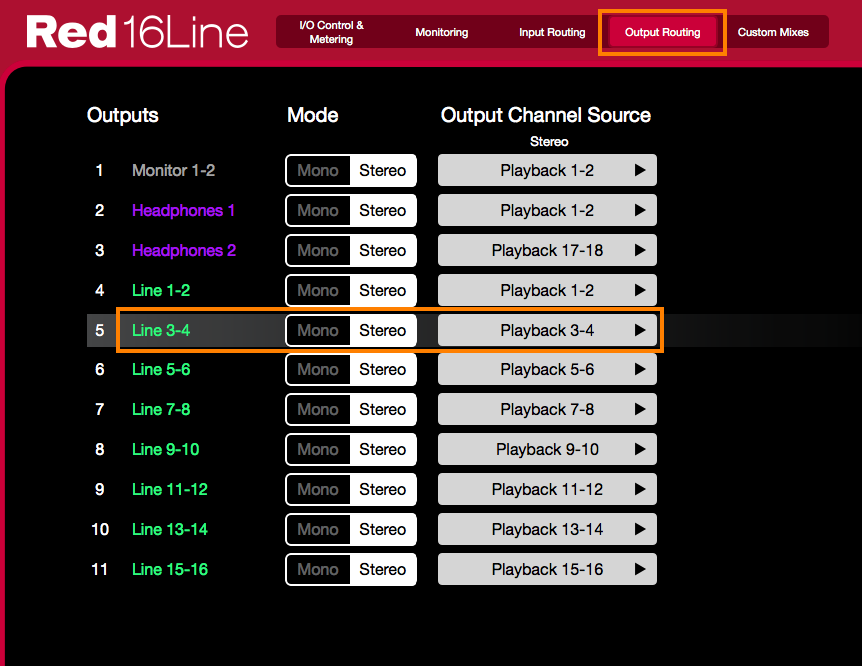This screenshot has width=862, height=666.
Task: Switch Headphones 1 to Stereo mode
Action: tap(383, 210)
